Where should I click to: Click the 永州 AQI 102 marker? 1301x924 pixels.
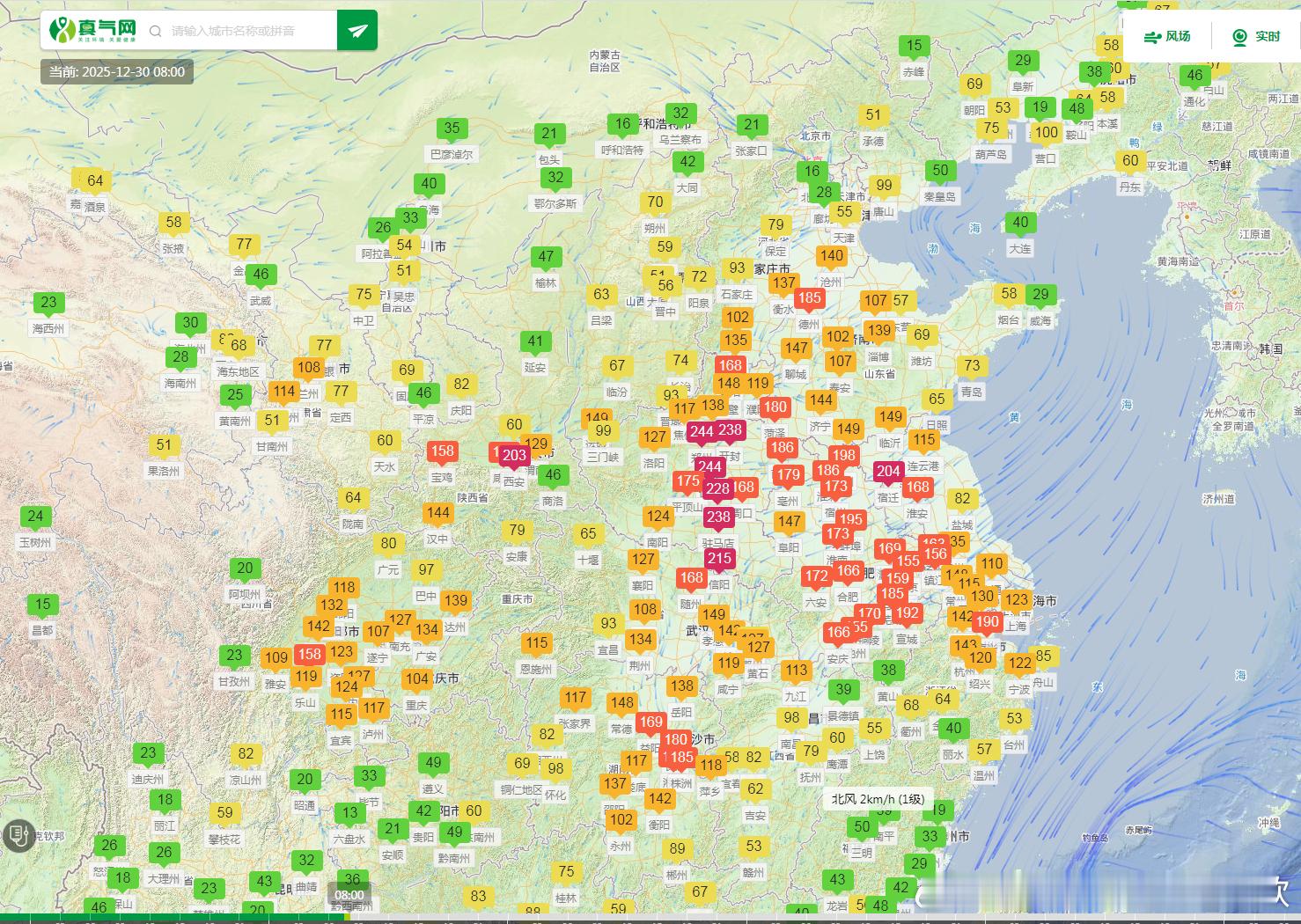[x=621, y=822]
